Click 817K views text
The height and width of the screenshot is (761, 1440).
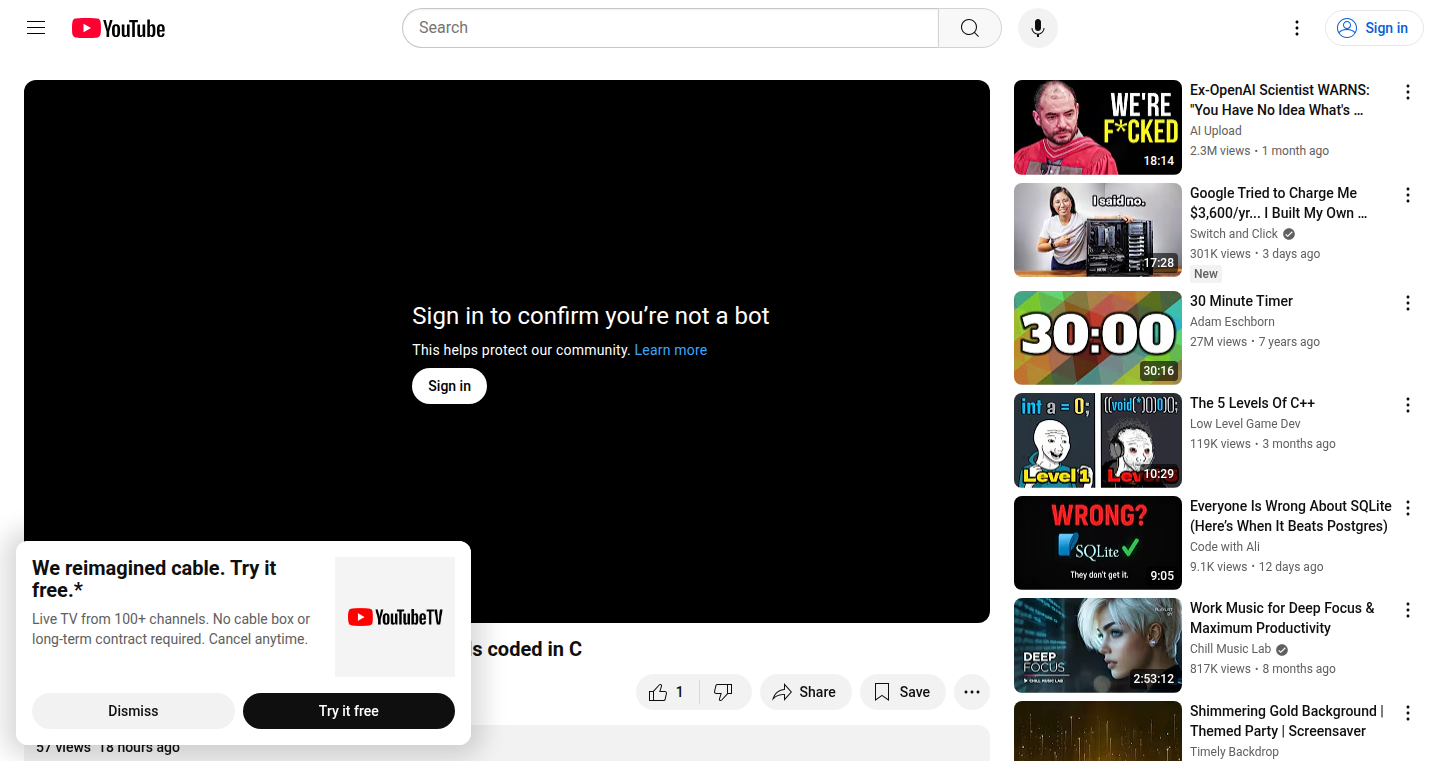1220,669
